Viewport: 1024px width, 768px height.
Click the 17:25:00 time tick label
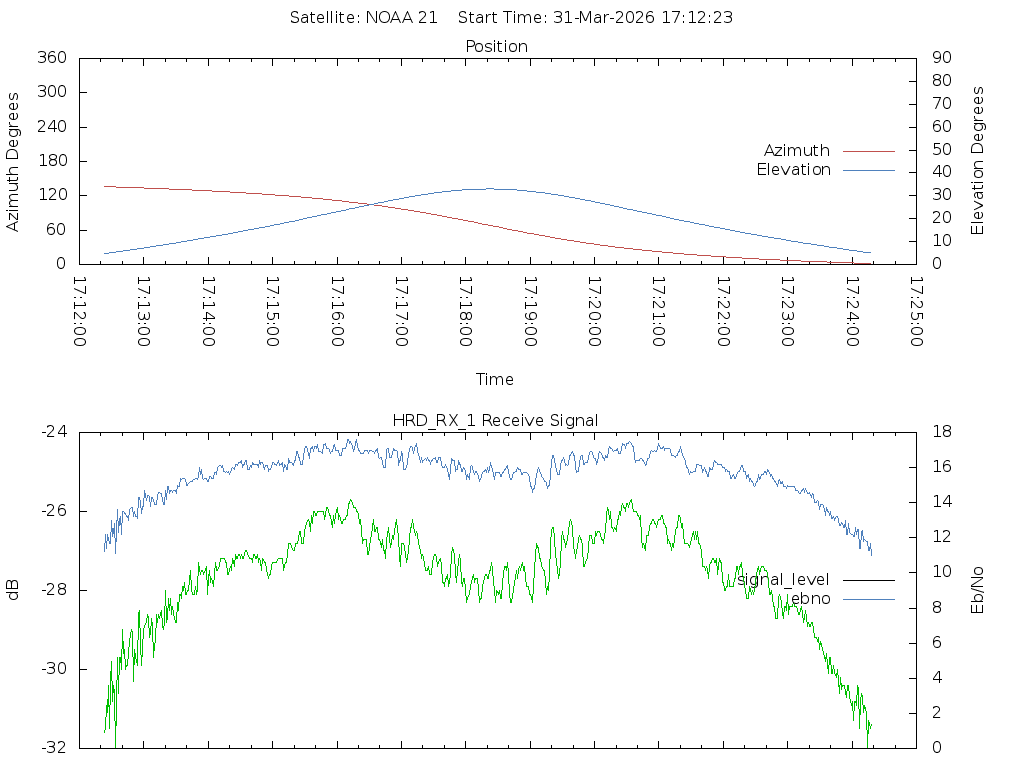coord(915,312)
